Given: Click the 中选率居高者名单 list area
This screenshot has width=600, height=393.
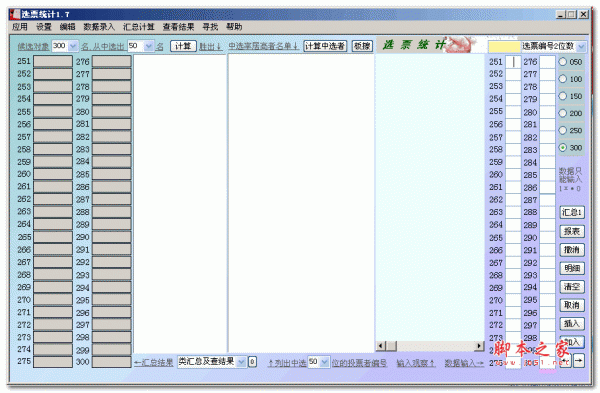Looking at the screenshot, I should (301, 203).
